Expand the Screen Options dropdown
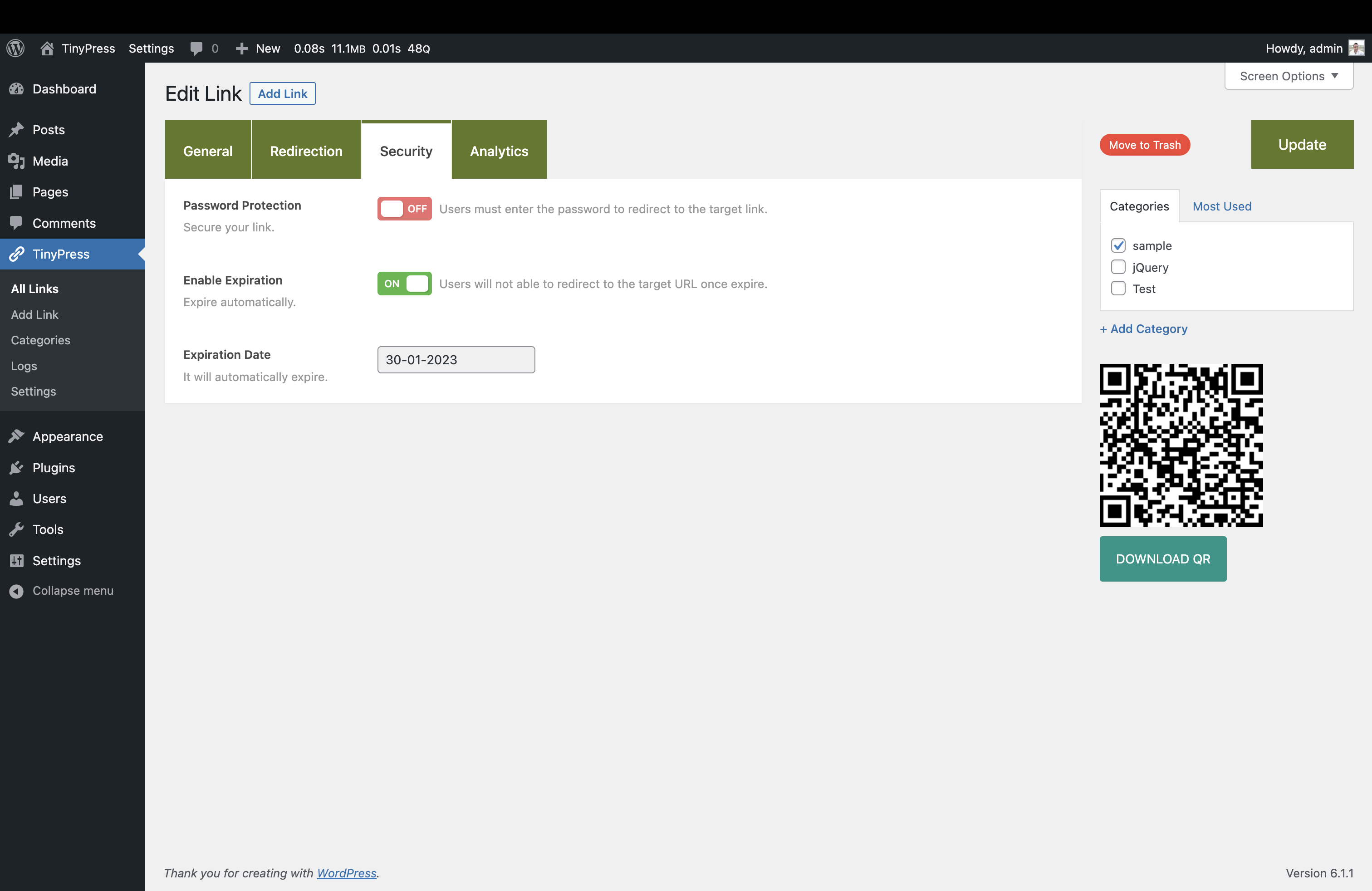1372x891 pixels. (x=1289, y=76)
